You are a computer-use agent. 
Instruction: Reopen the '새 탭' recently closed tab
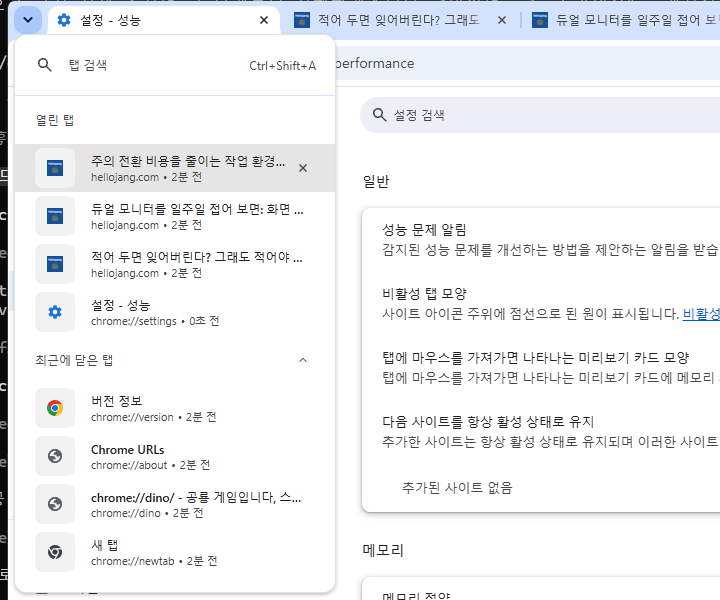[175, 552]
